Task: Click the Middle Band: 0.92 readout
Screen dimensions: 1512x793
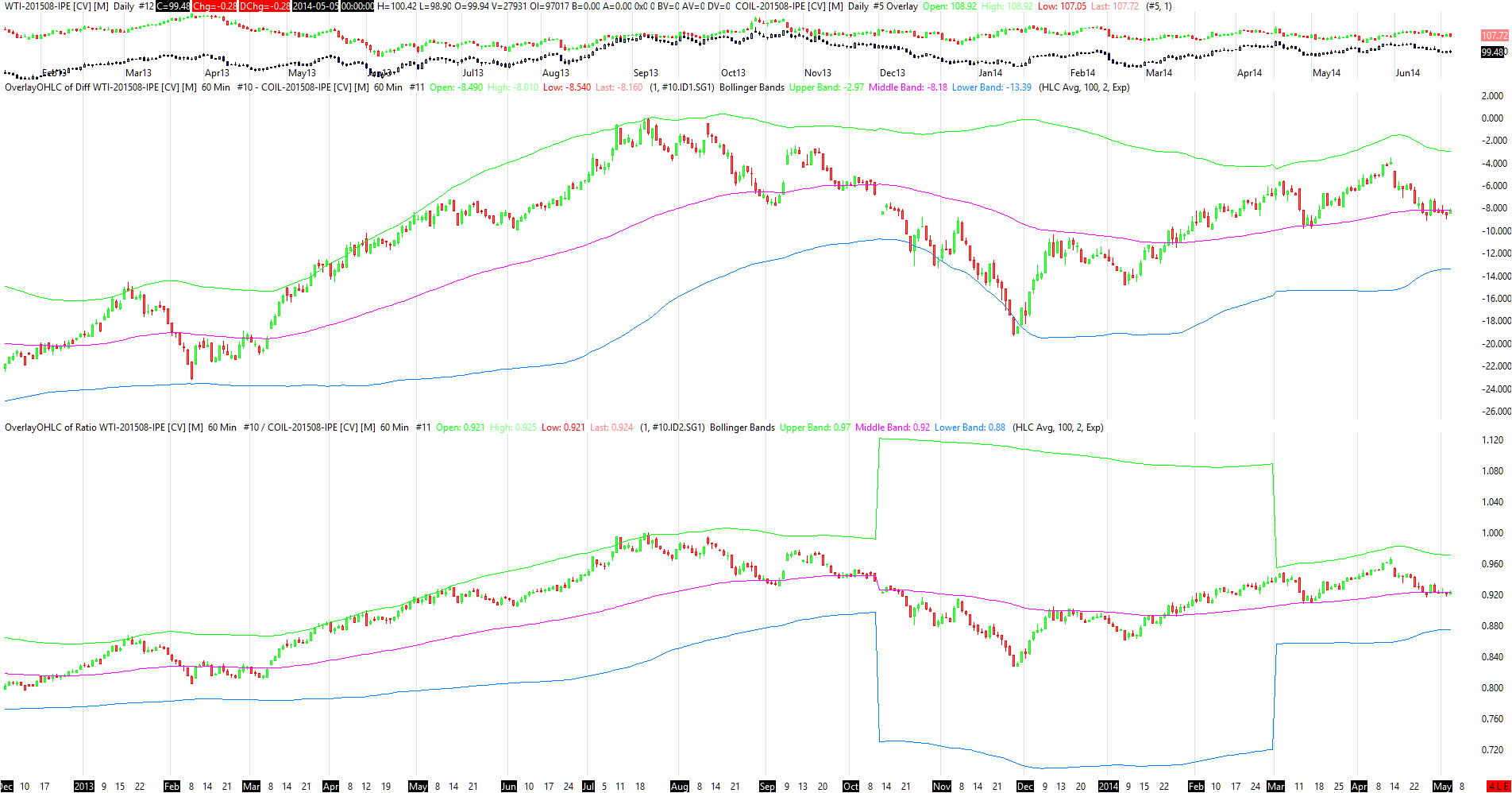Action: coord(893,427)
